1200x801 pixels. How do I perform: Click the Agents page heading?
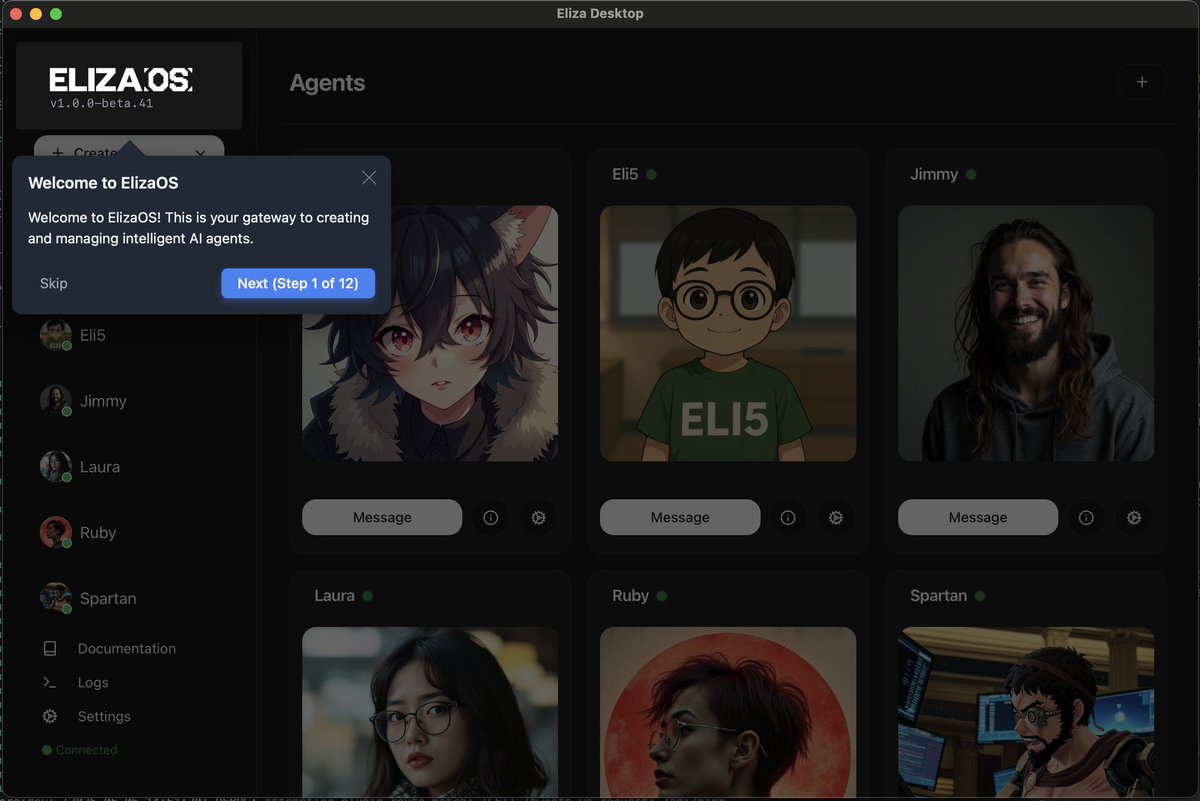point(327,83)
